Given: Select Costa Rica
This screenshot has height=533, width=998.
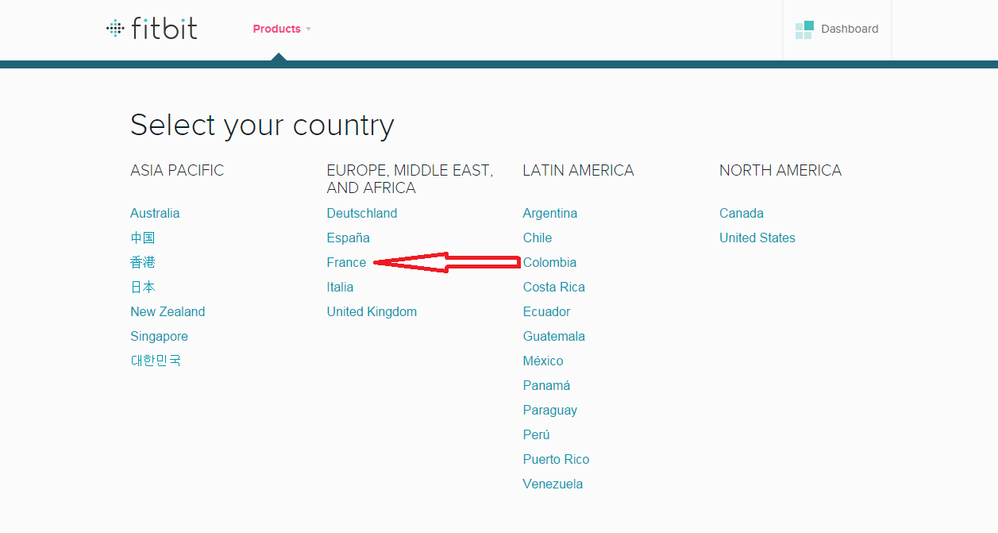Looking at the screenshot, I should 554,287.
